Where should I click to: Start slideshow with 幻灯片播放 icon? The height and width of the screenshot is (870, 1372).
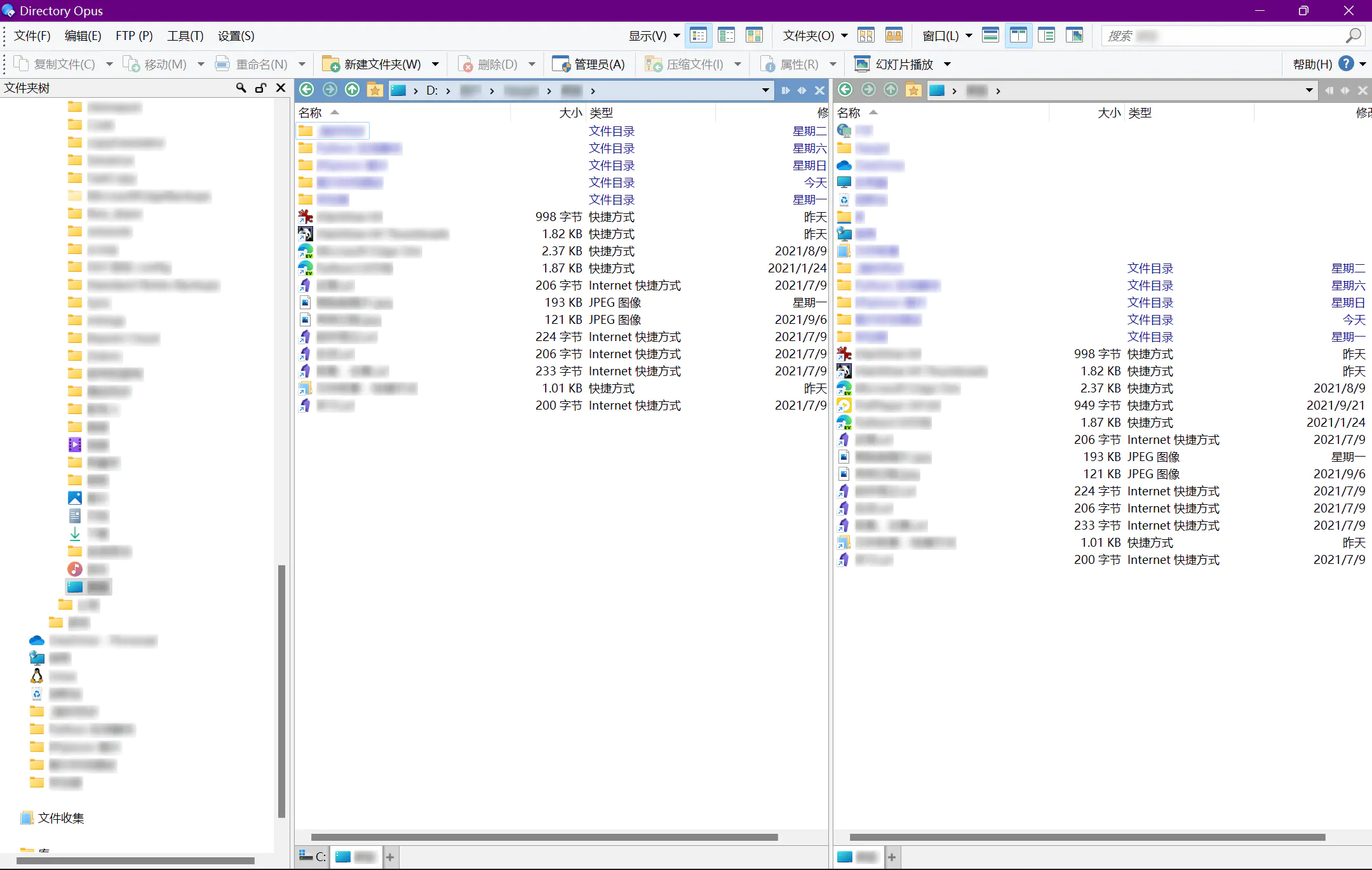pyautogui.click(x=862, y=64)
